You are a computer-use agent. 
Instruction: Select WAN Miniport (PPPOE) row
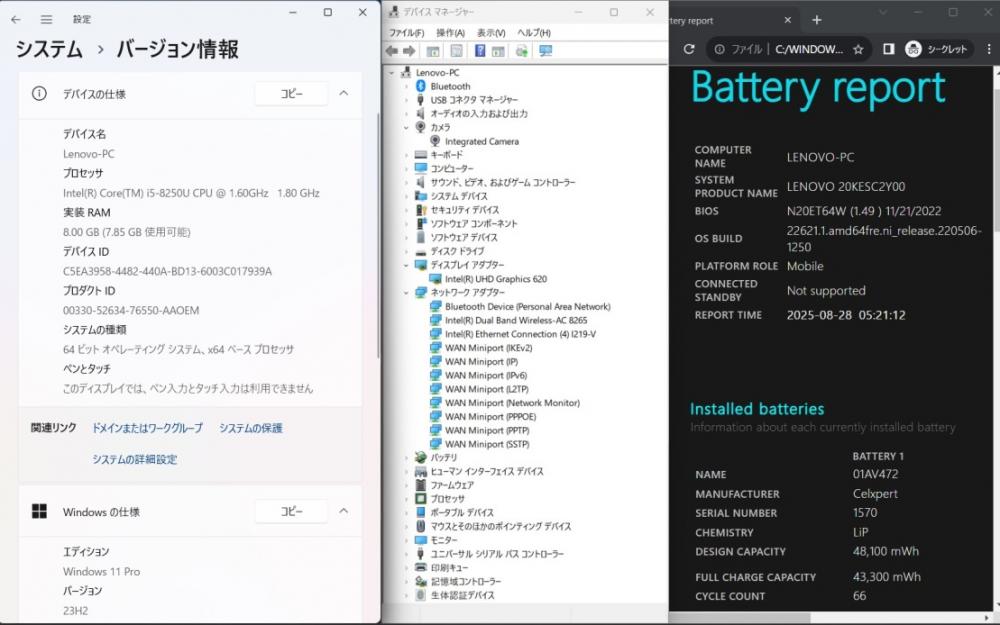tap(490, 416)
